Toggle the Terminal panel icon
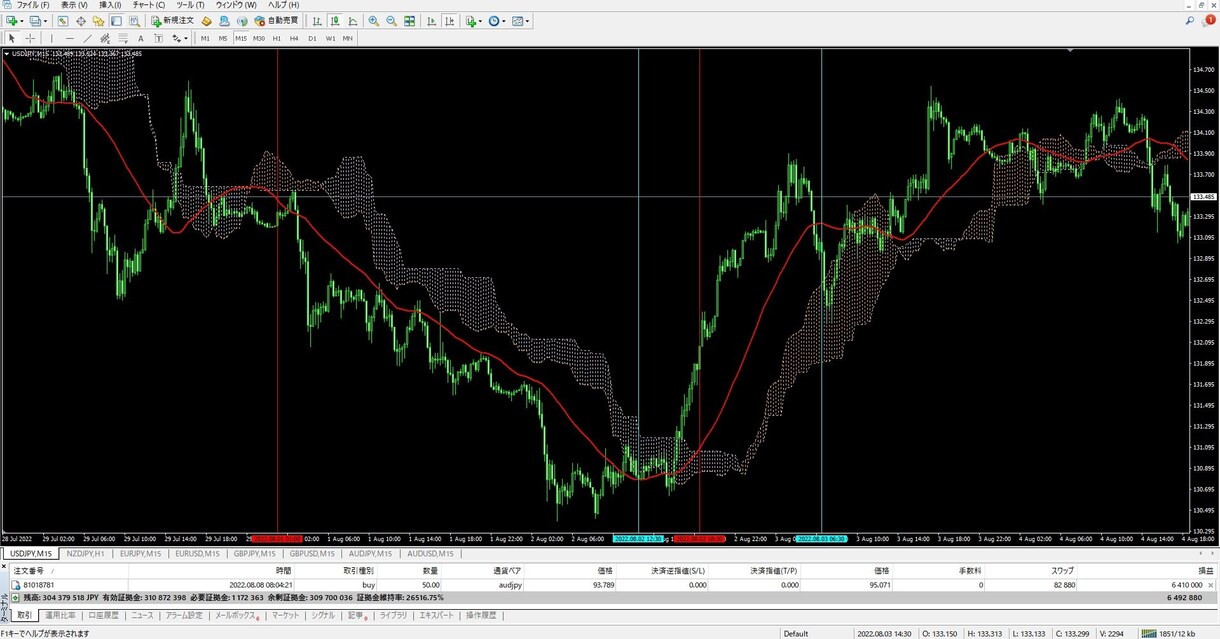The height and width of the screenshot is (639, 1220). [116, 20]
